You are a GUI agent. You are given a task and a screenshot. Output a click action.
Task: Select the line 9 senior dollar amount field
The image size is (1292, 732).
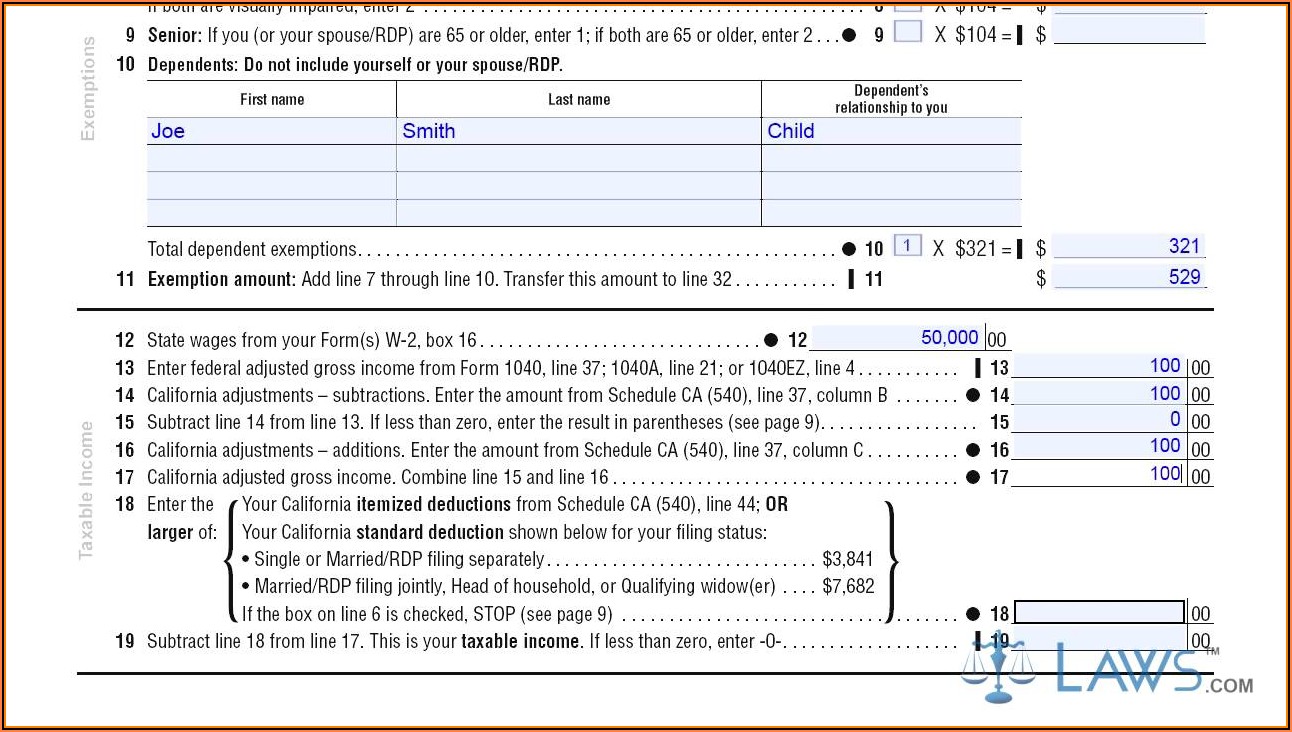coord(1129,32)
